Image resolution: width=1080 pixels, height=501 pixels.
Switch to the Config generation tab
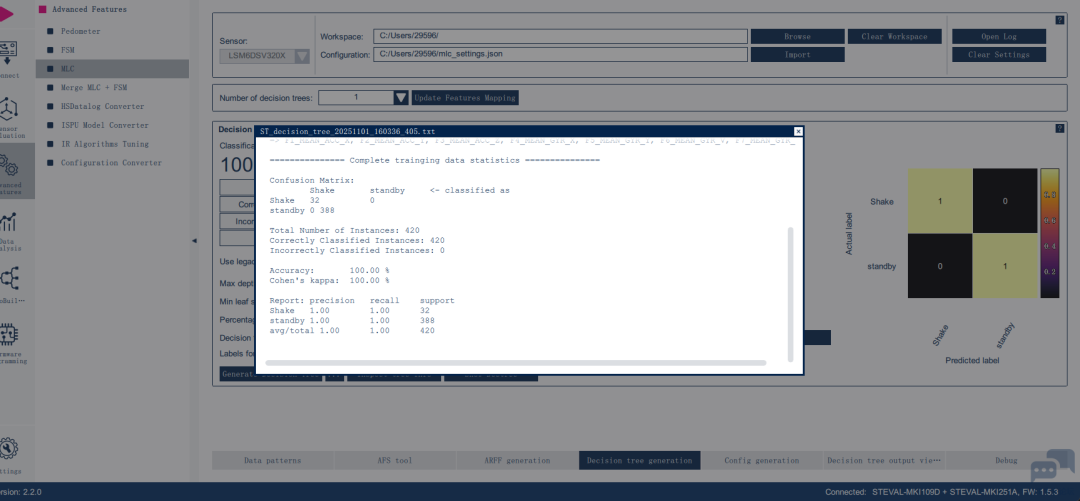point(762,460)
